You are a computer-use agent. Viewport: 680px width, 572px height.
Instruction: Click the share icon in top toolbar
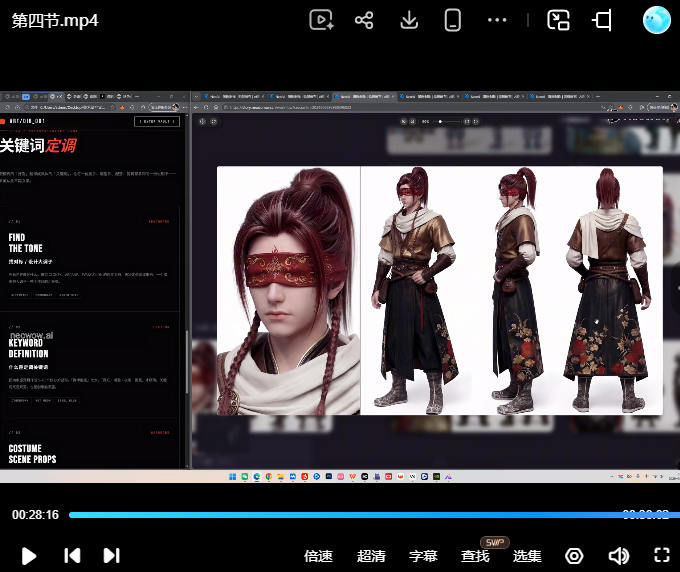[364, 20]
